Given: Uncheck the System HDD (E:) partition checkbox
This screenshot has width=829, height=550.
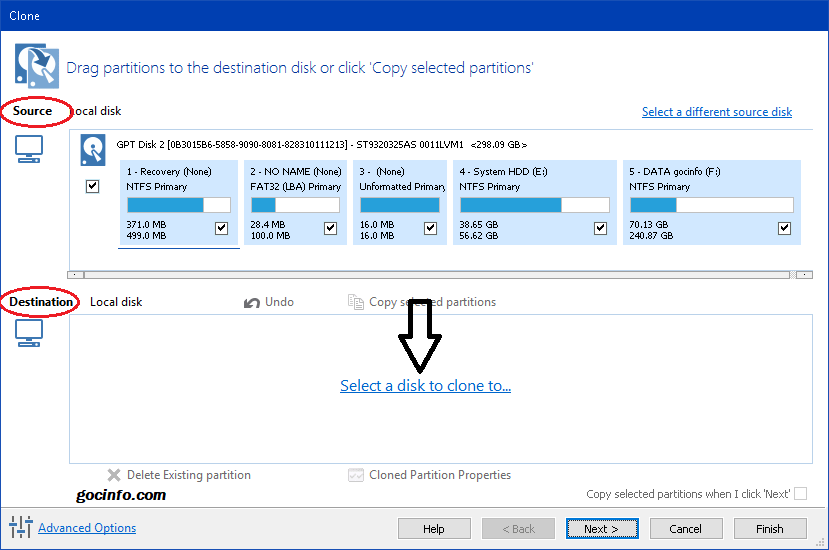Looking at the screenshot, I should pos(600,228).
